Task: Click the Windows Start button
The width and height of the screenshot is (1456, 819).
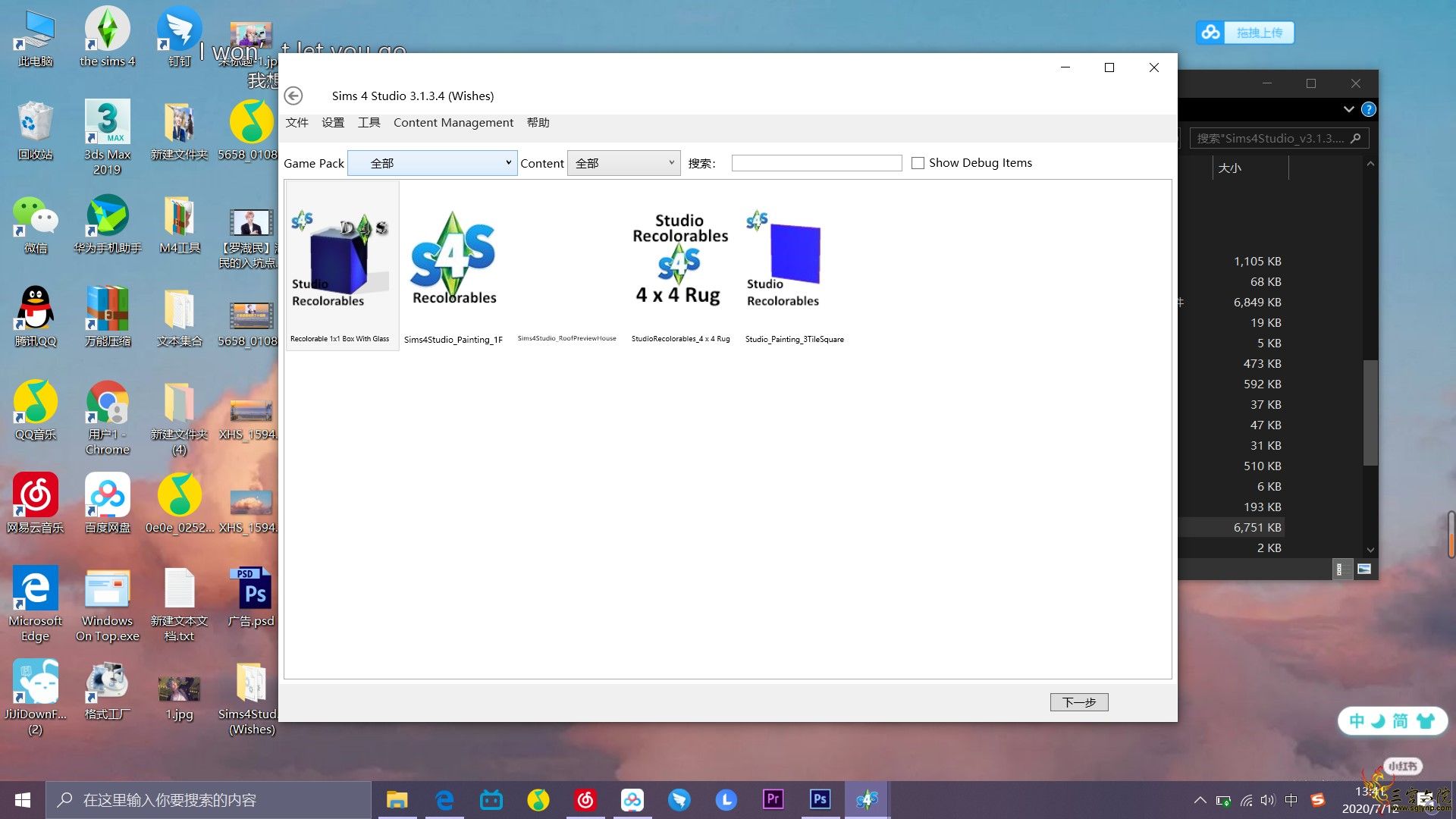Action: tap(23, 800)
